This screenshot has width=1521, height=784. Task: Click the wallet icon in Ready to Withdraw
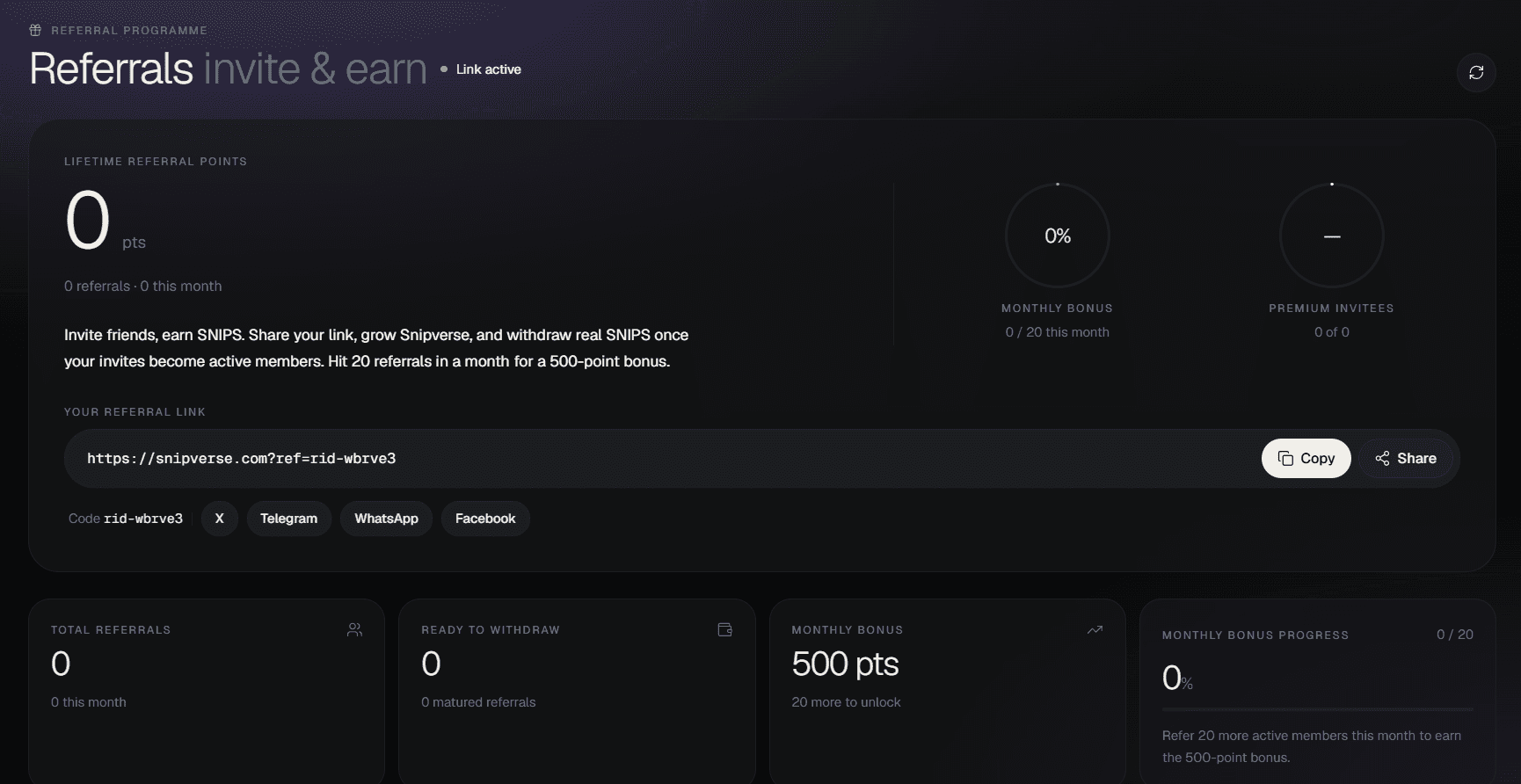[725, 629]
